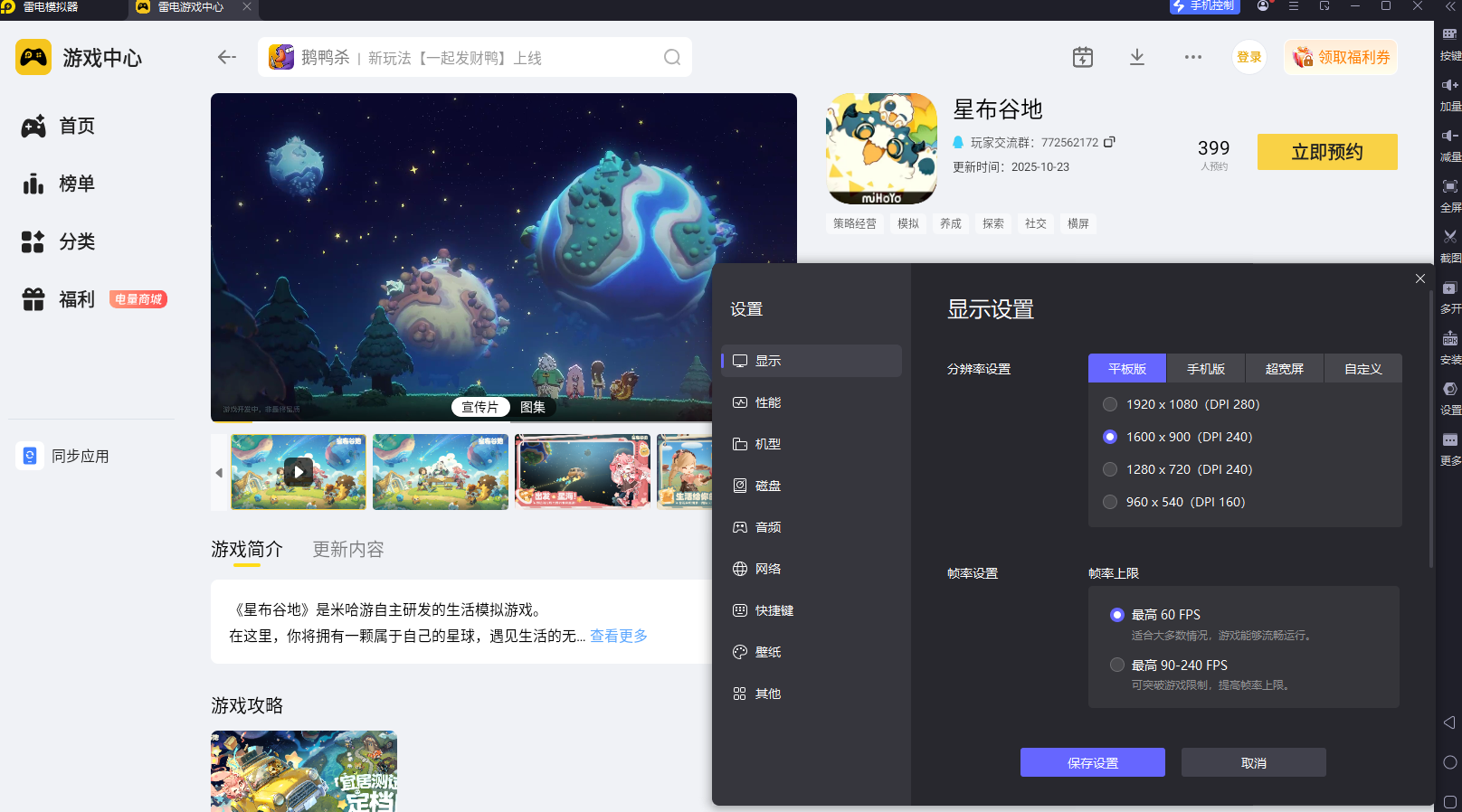Open multi-instance 多开 tool
The height and width of the screenshot is (812, 1462).
tap(1450, 296)
